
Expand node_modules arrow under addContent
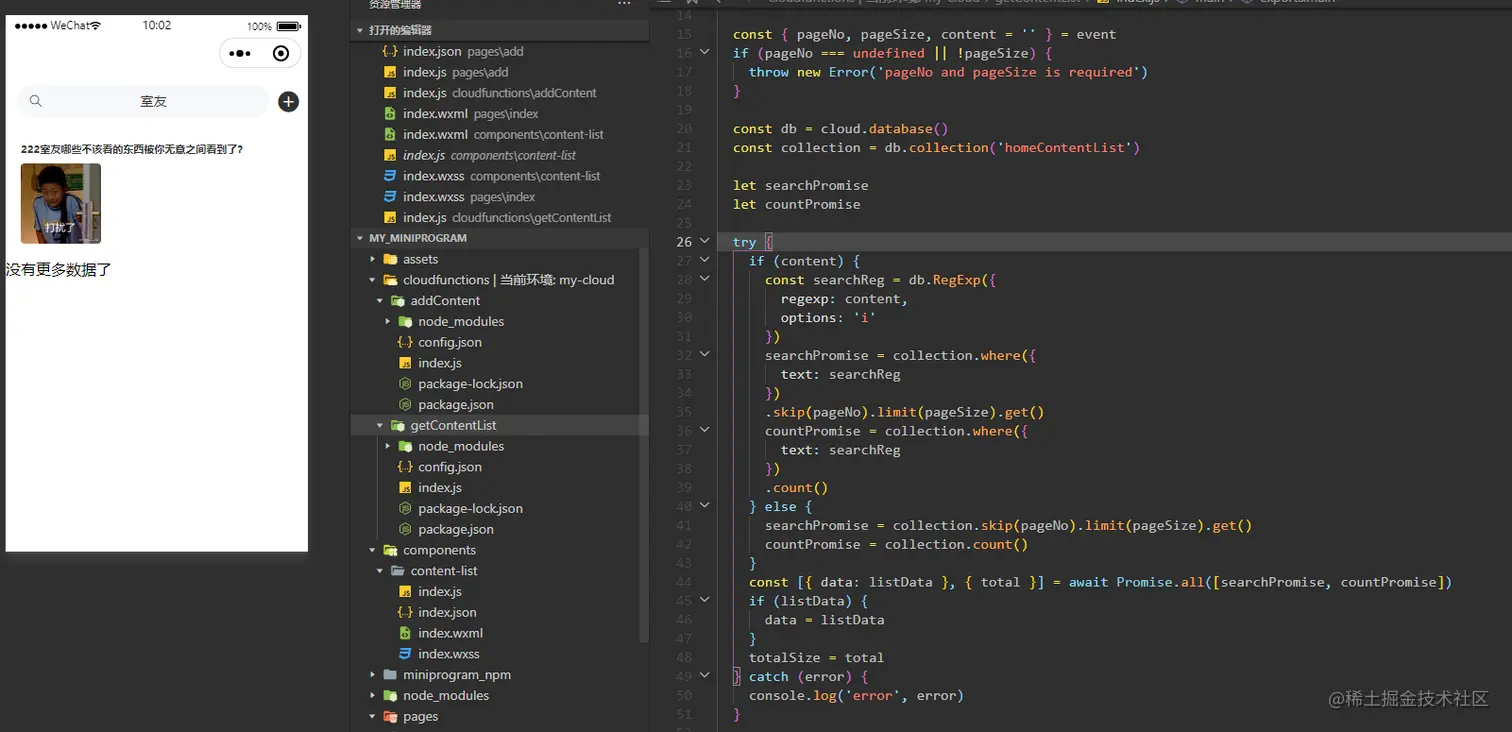point(388,321)
